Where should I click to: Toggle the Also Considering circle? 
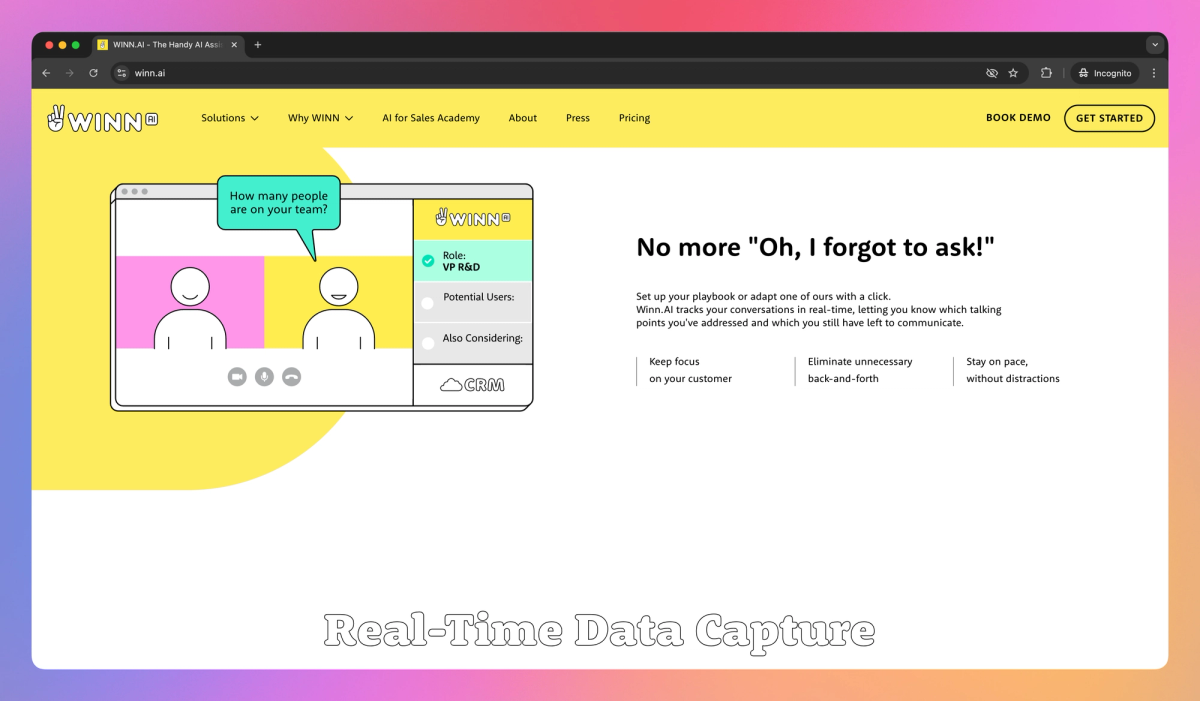tap(428, 343)
